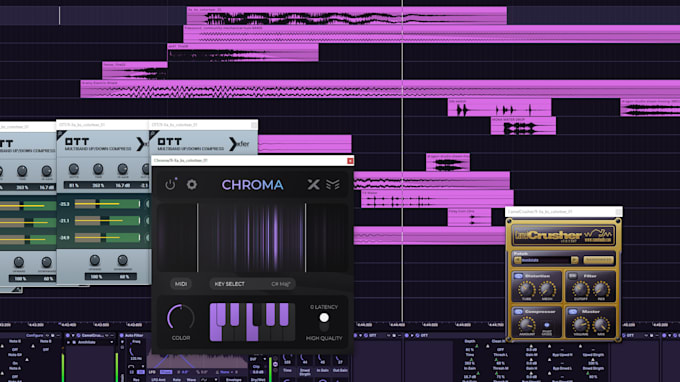The height and width of the screenshot is (382, 680).
Task: Toggle Phat Mode in CamelCrusher compressor
Action: click(547, 325)
